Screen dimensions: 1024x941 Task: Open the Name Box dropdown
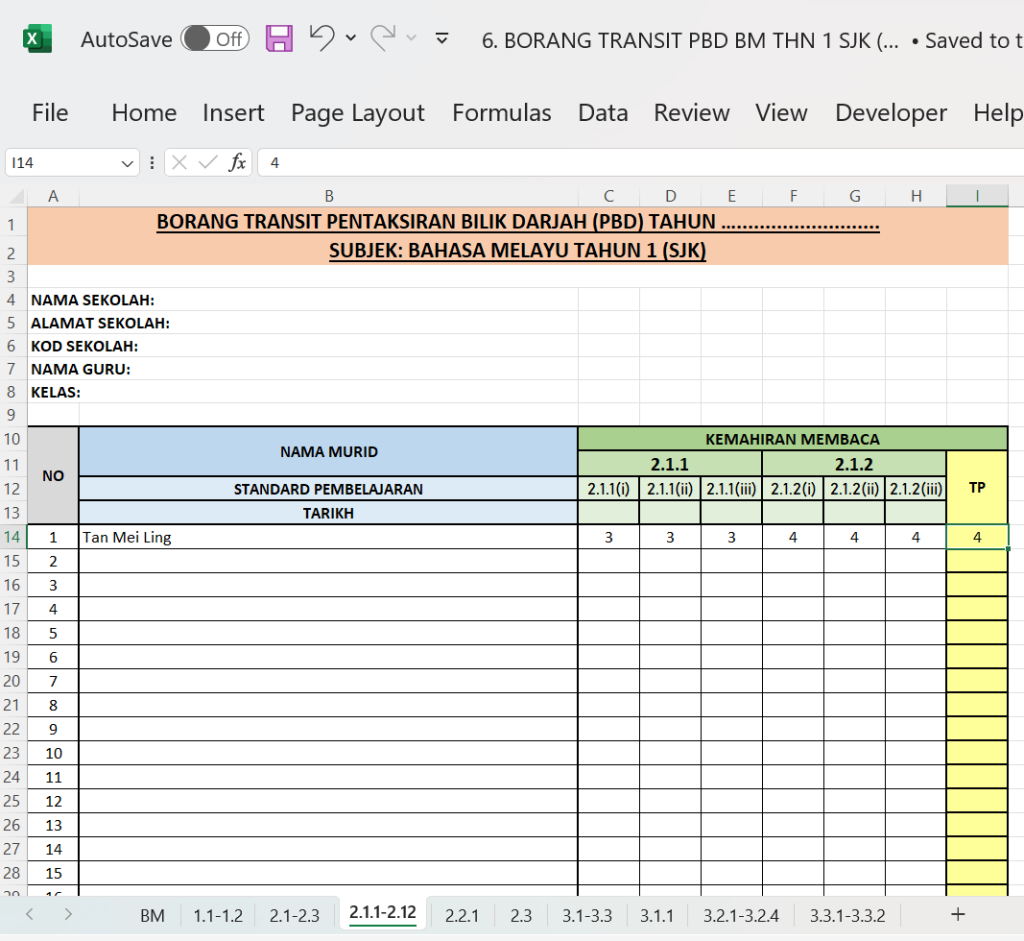(126, 161)
